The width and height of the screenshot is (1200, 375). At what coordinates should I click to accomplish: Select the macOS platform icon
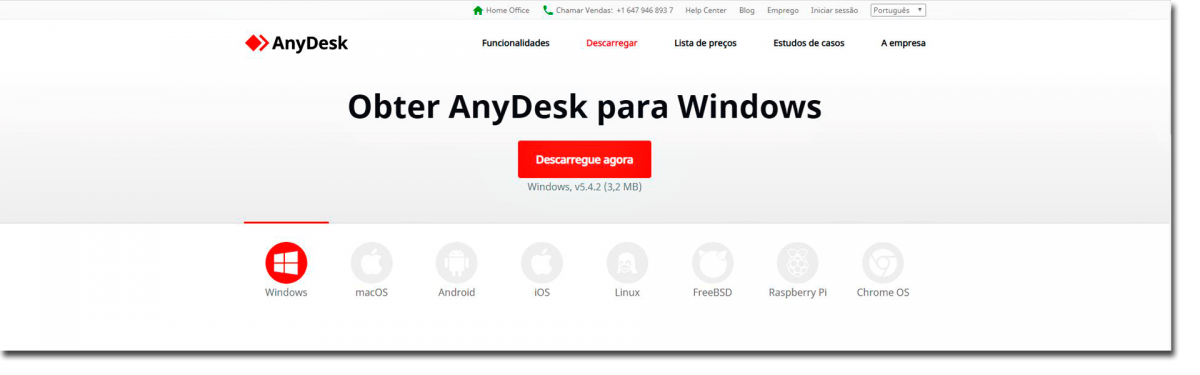(x=371, y=263)
